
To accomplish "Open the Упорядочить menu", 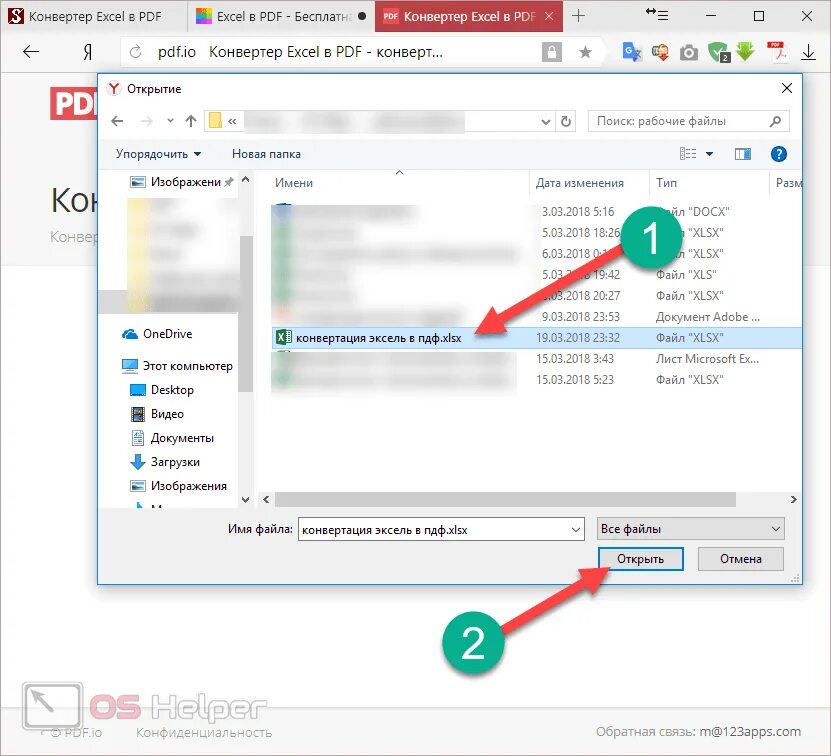I will [x=158, y=154].
